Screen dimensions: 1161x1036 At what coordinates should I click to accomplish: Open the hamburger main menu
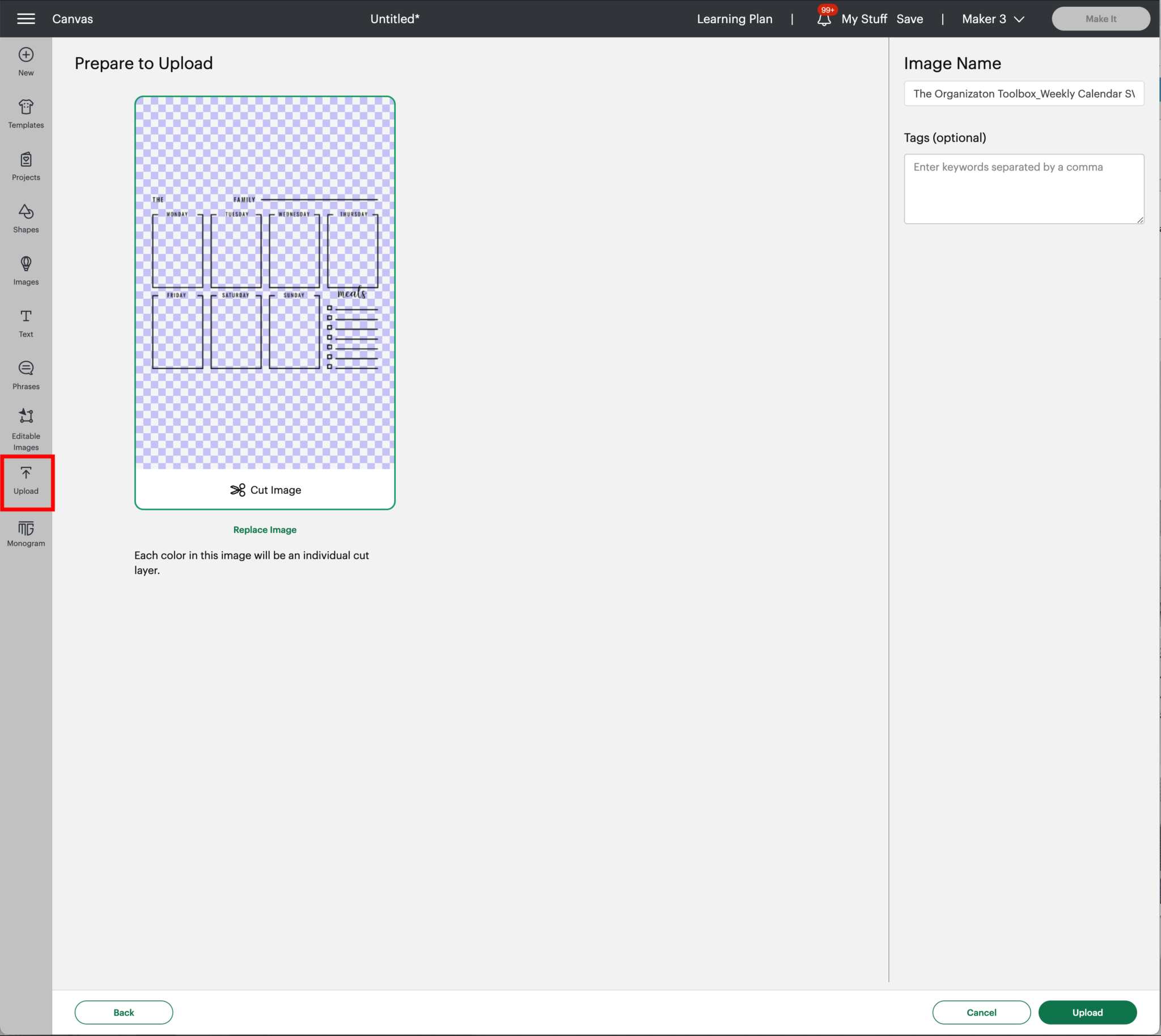26,19
